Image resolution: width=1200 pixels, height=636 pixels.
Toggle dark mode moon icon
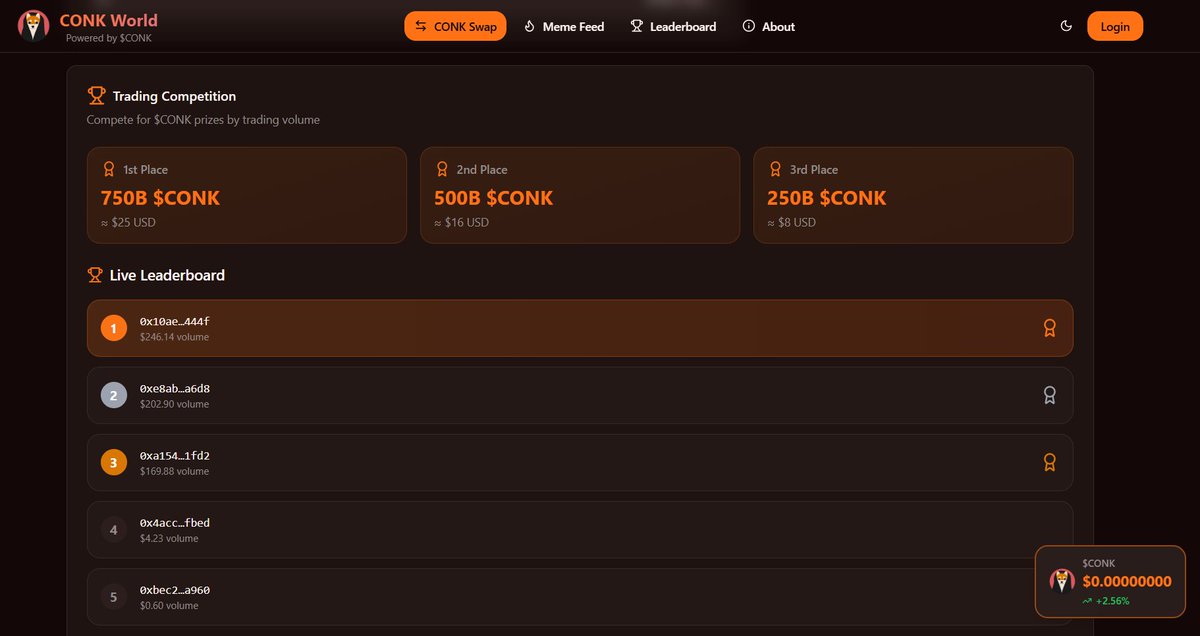click(1066, 26)
